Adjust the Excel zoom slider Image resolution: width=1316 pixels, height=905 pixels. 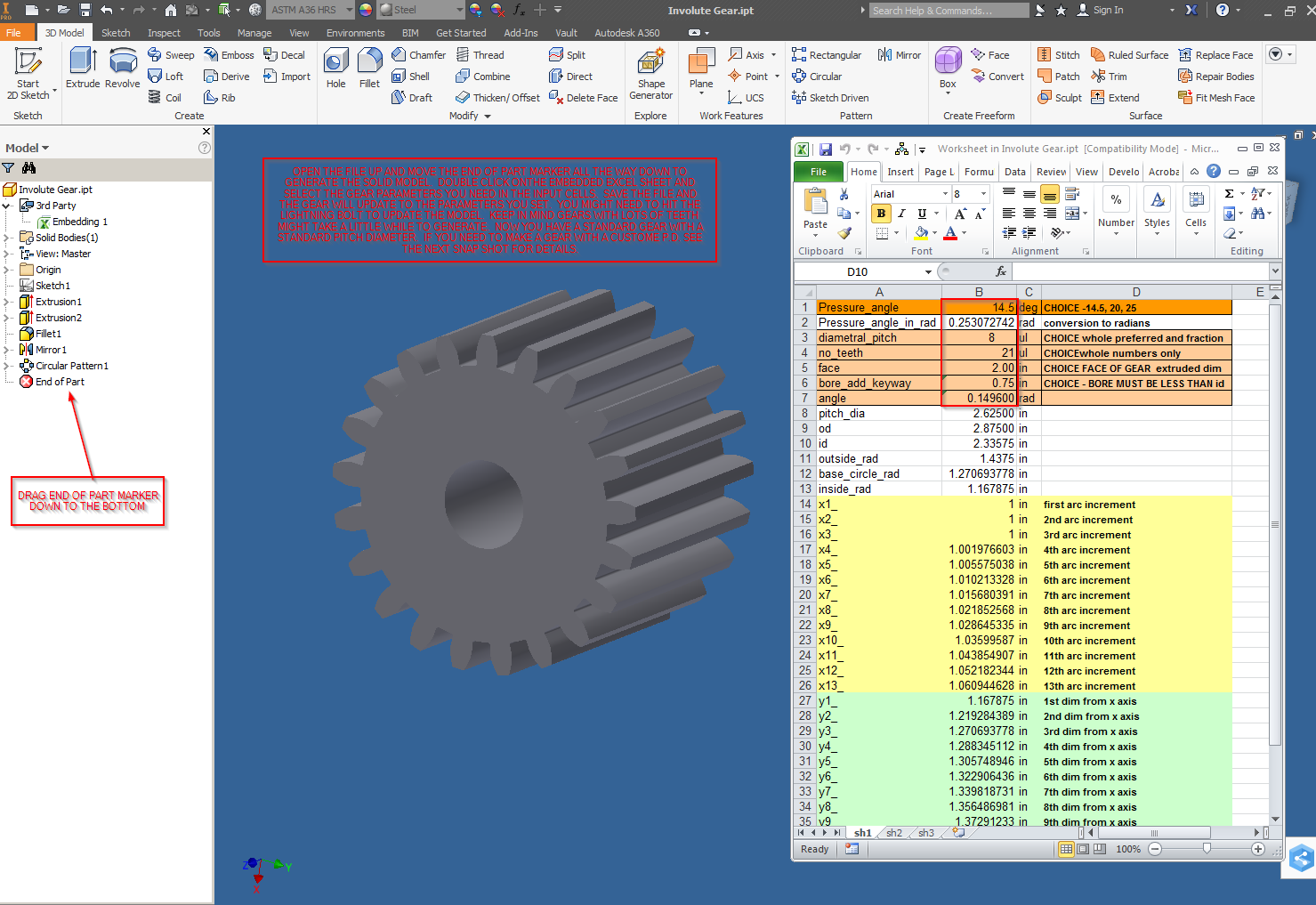point(1207,849)
